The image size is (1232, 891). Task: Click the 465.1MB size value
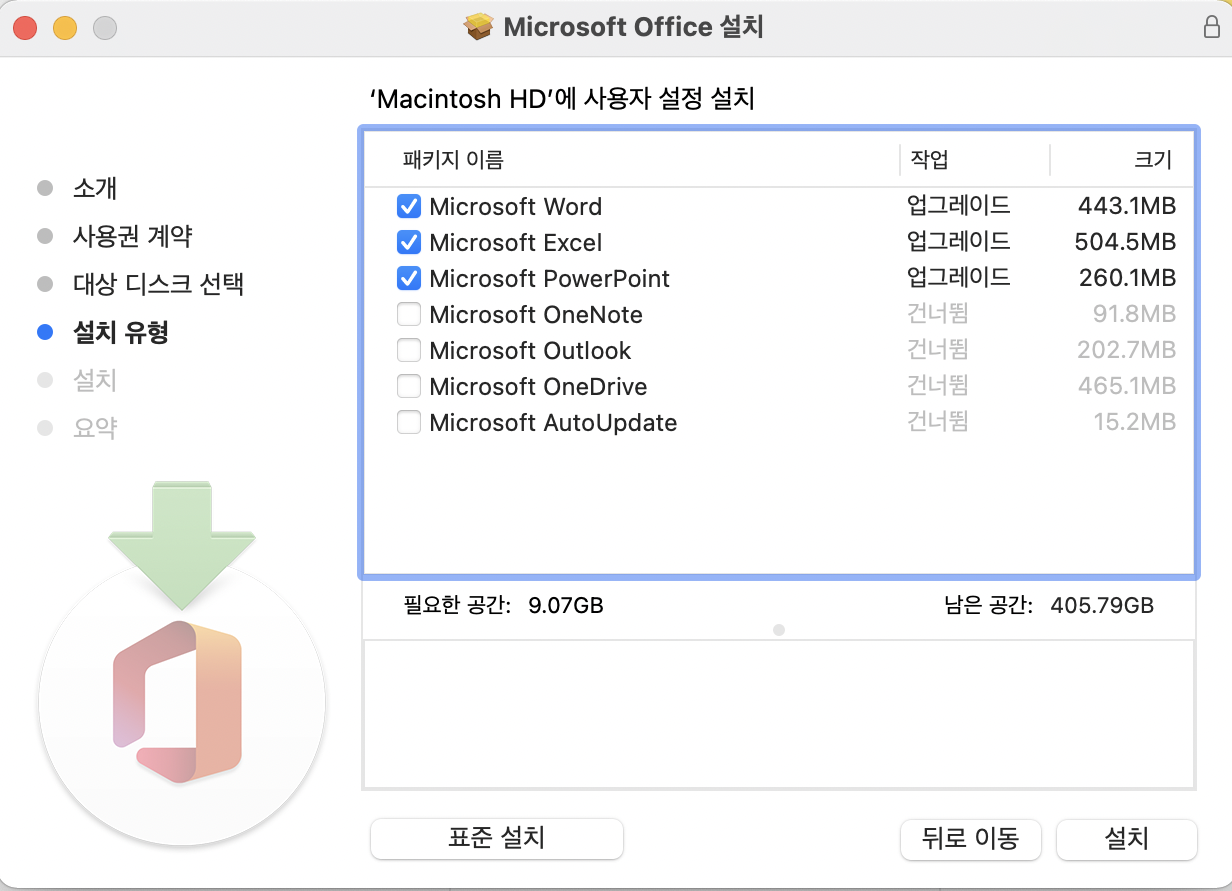coord(1126,387)
